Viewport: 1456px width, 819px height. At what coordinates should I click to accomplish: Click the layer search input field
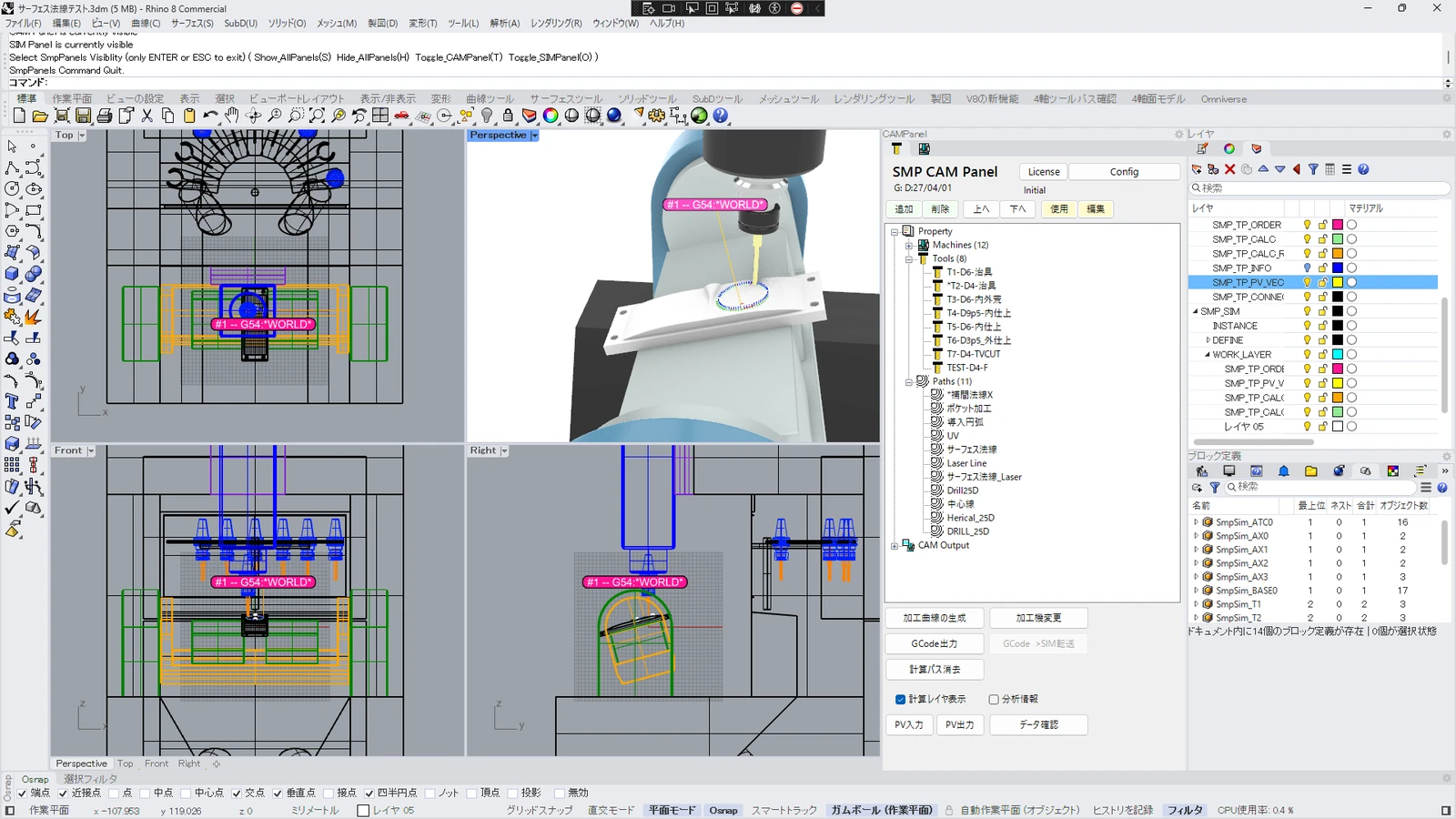coord(1319,188)
